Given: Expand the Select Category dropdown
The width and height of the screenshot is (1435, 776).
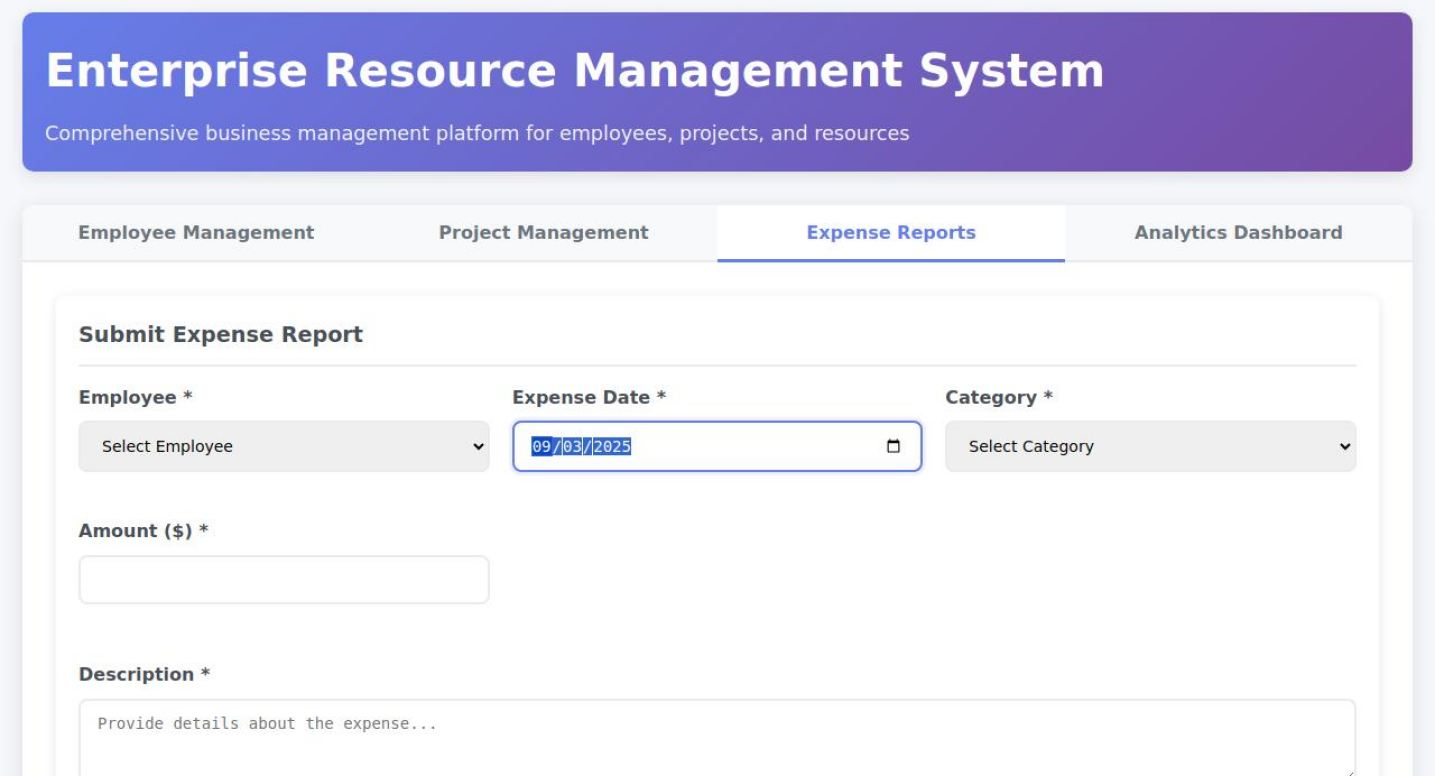Looking at the screenshot, I should tap(1150, 447).
